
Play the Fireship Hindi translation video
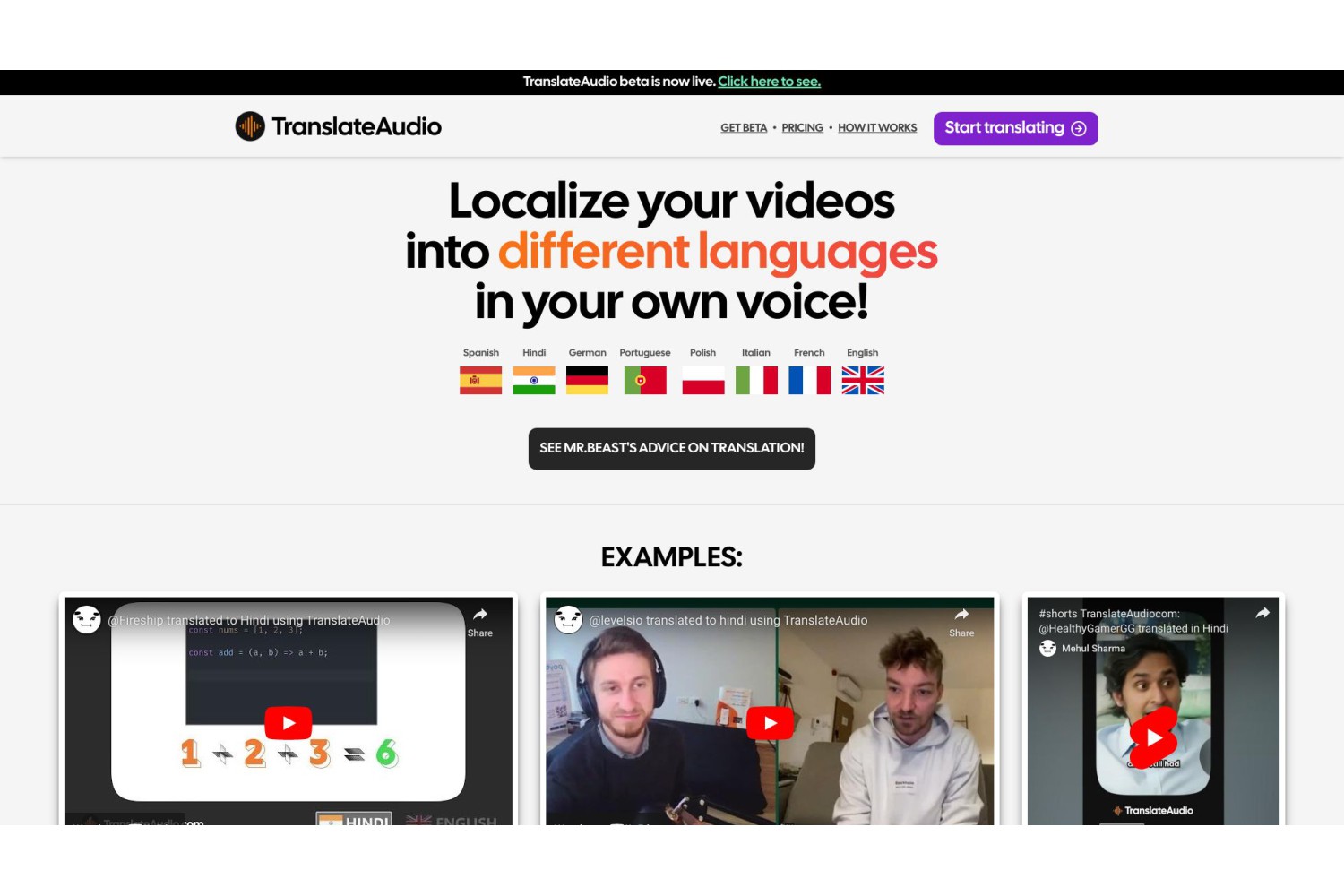point(289,723)
